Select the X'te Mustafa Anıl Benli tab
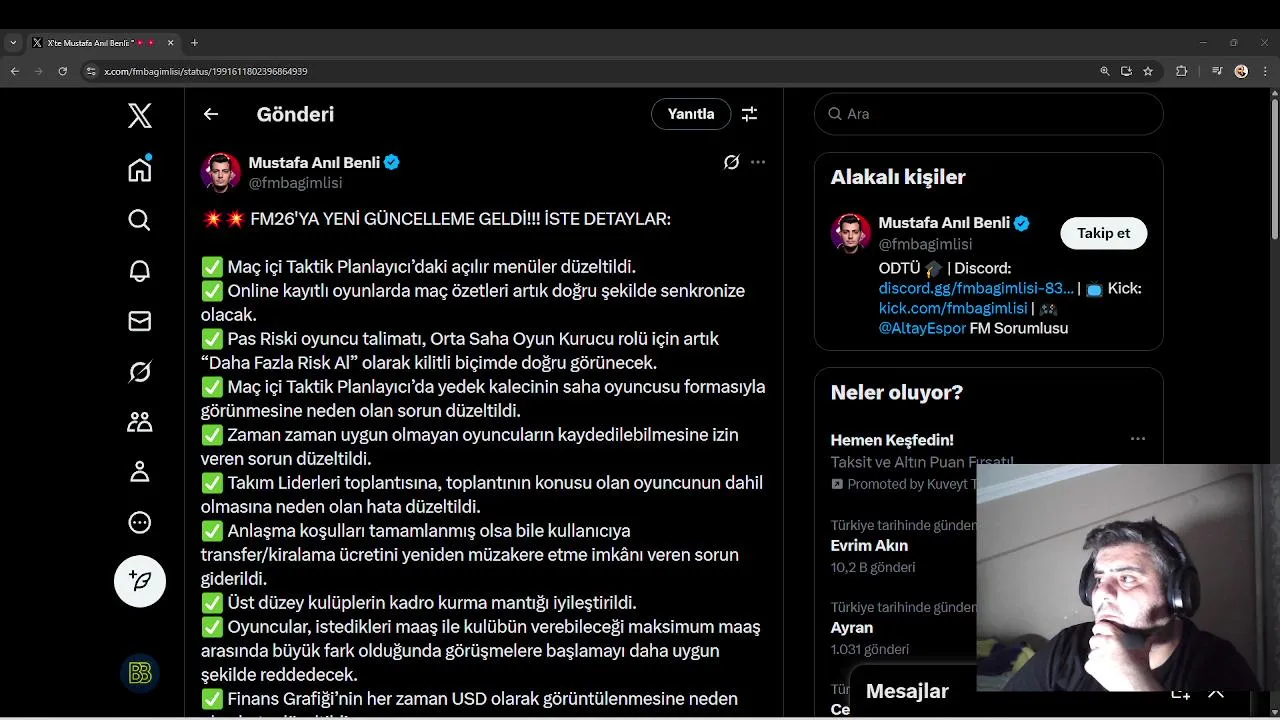The width and height of the screenshot is (1280, 720). coord(104,43)
